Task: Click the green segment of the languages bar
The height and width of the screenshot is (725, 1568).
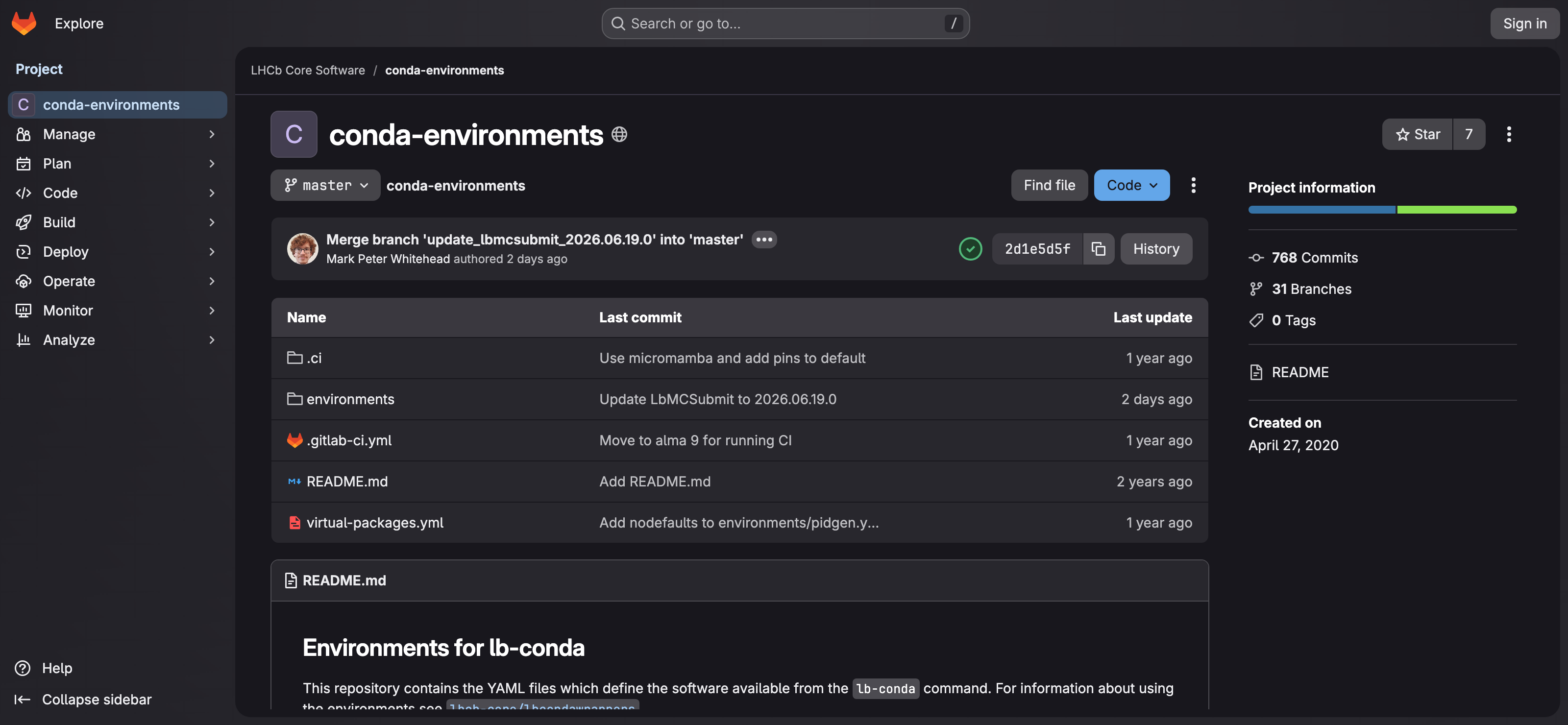Action: pos(1457,209)
